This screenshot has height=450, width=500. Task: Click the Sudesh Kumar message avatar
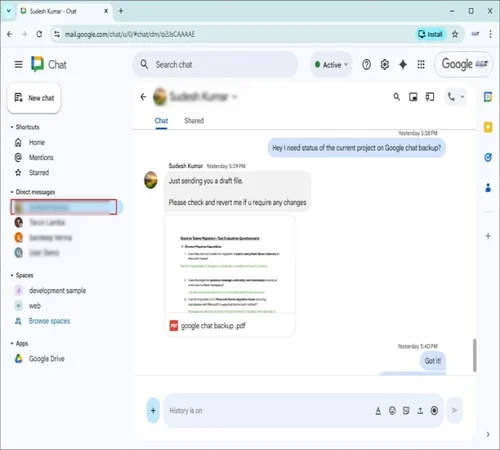coord(151,180)
